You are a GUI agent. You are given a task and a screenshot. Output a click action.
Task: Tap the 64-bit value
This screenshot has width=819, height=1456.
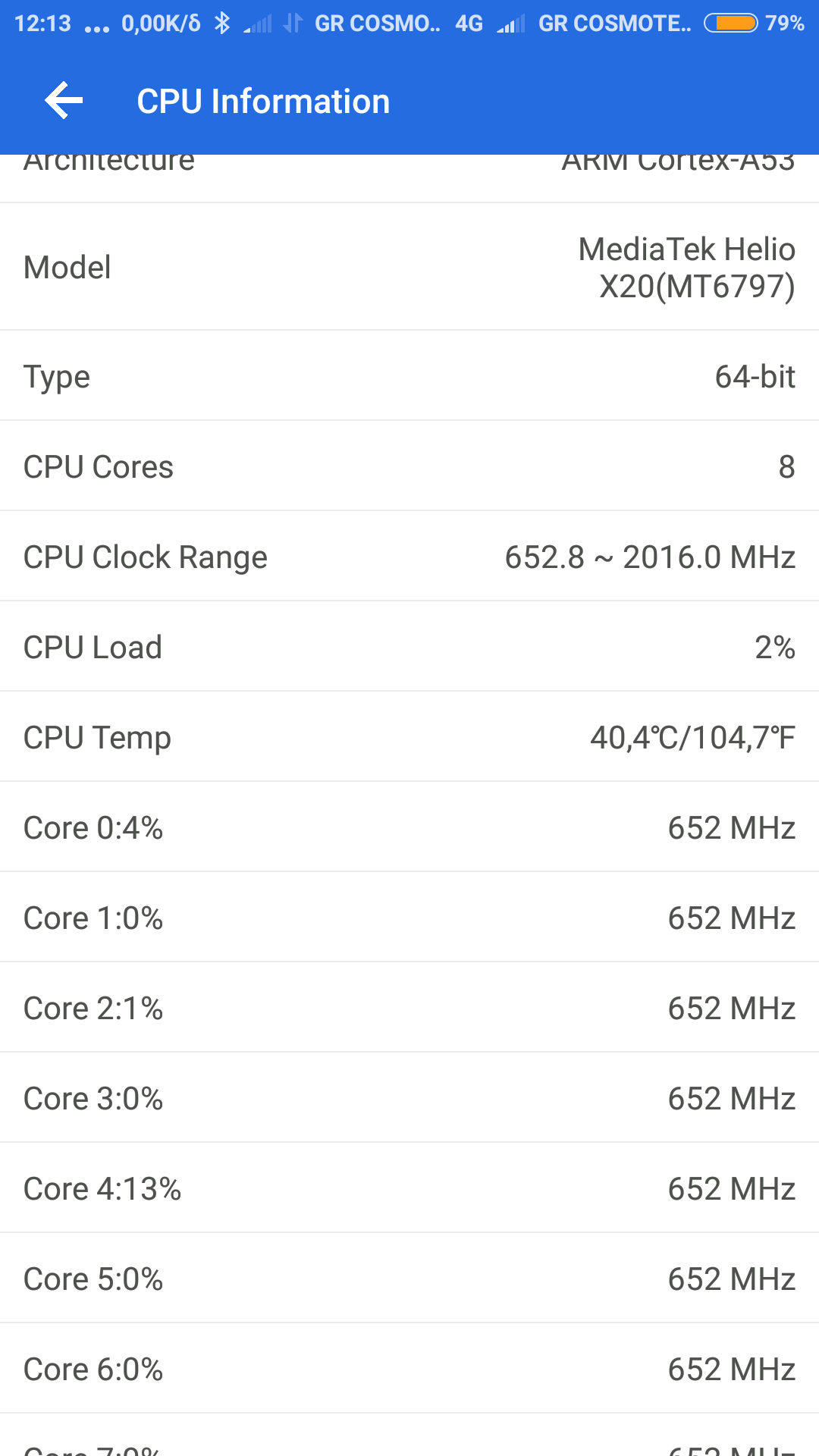pyautogui.click(x=755, y=377)
